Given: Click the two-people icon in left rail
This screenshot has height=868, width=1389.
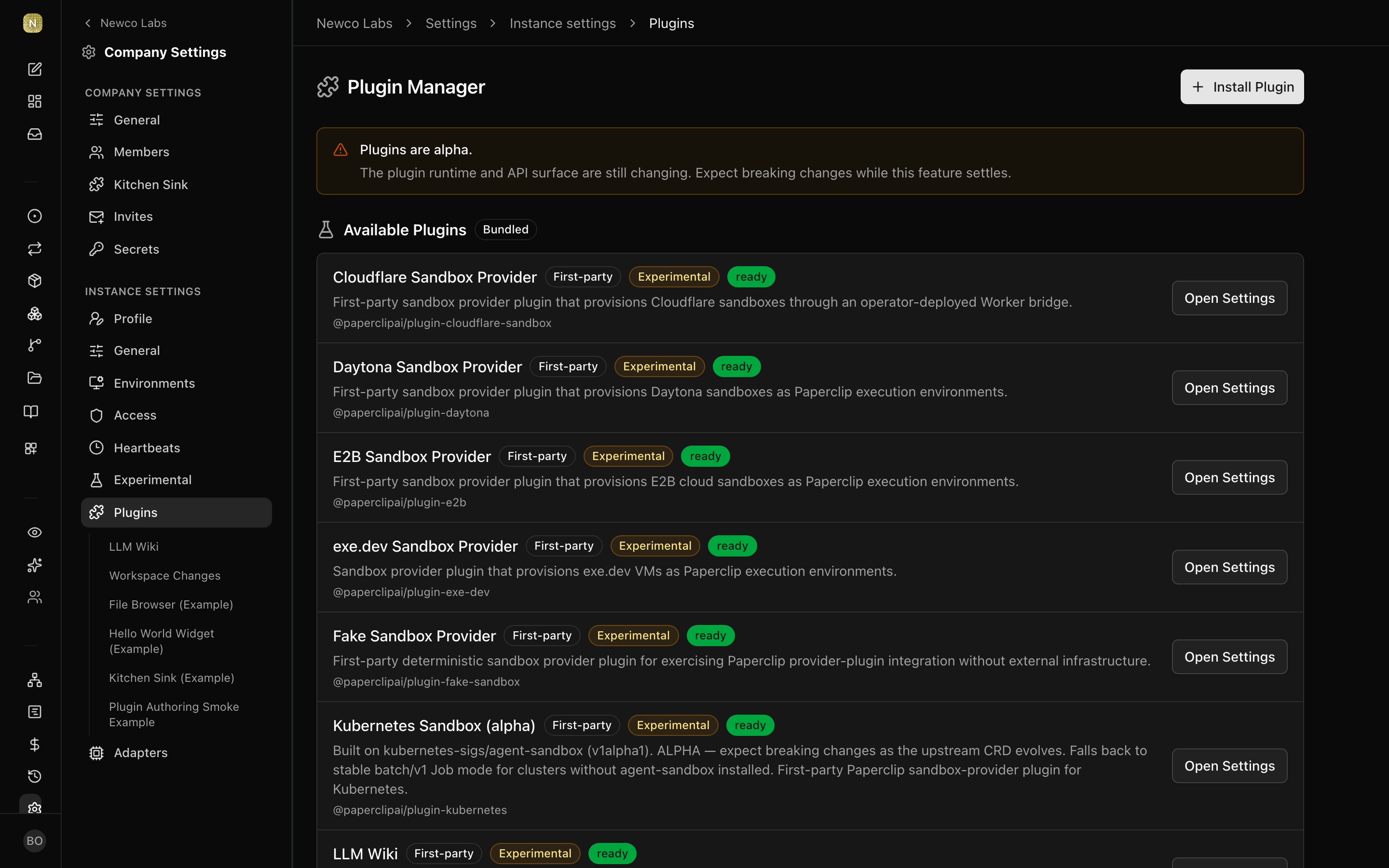Looking at the screenshot, I should click(34, 597).
